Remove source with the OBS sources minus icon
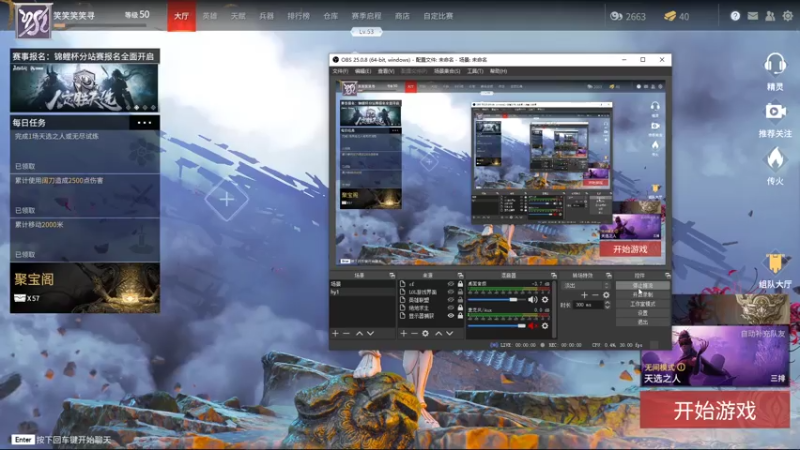This screenshot has height=450, width=800. coord(414,333)
